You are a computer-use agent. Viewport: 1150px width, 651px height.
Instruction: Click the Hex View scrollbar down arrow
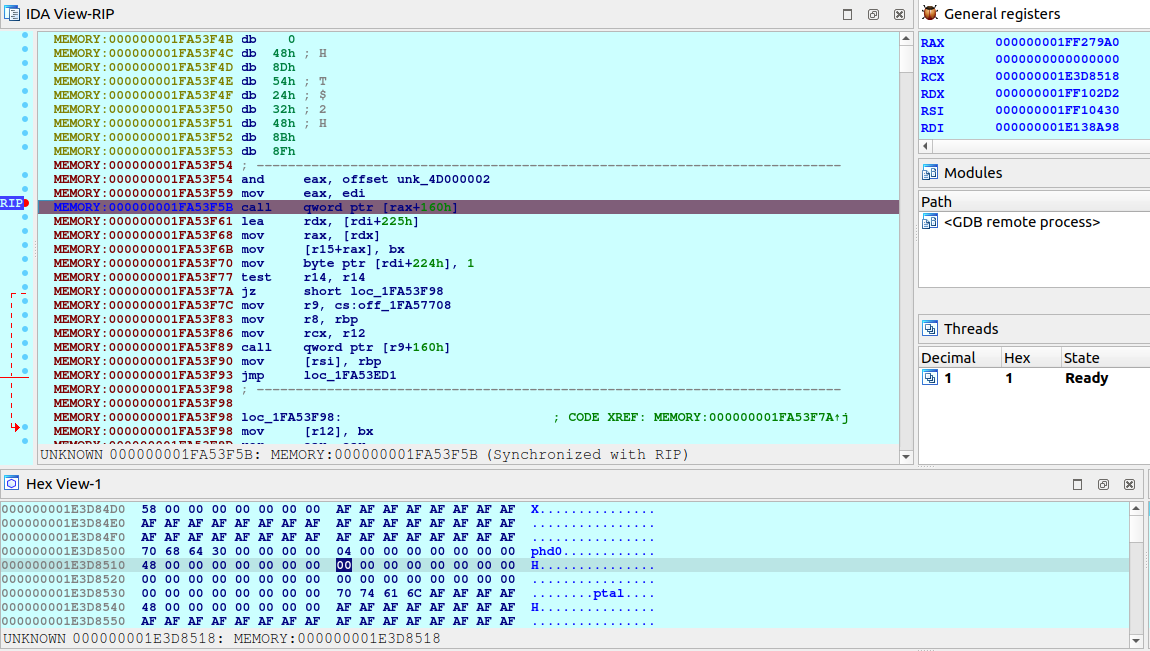pos(1136,640)
